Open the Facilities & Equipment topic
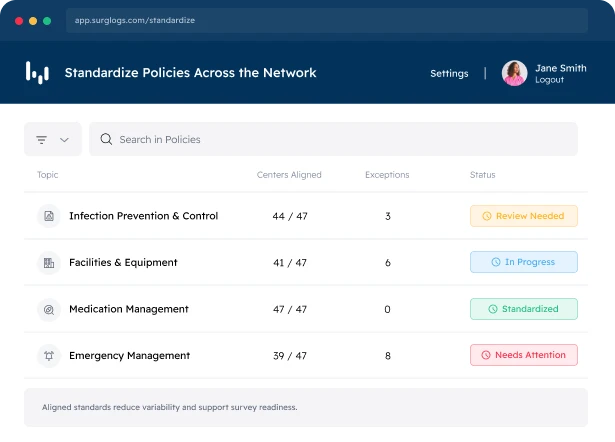 coord(123,262)
